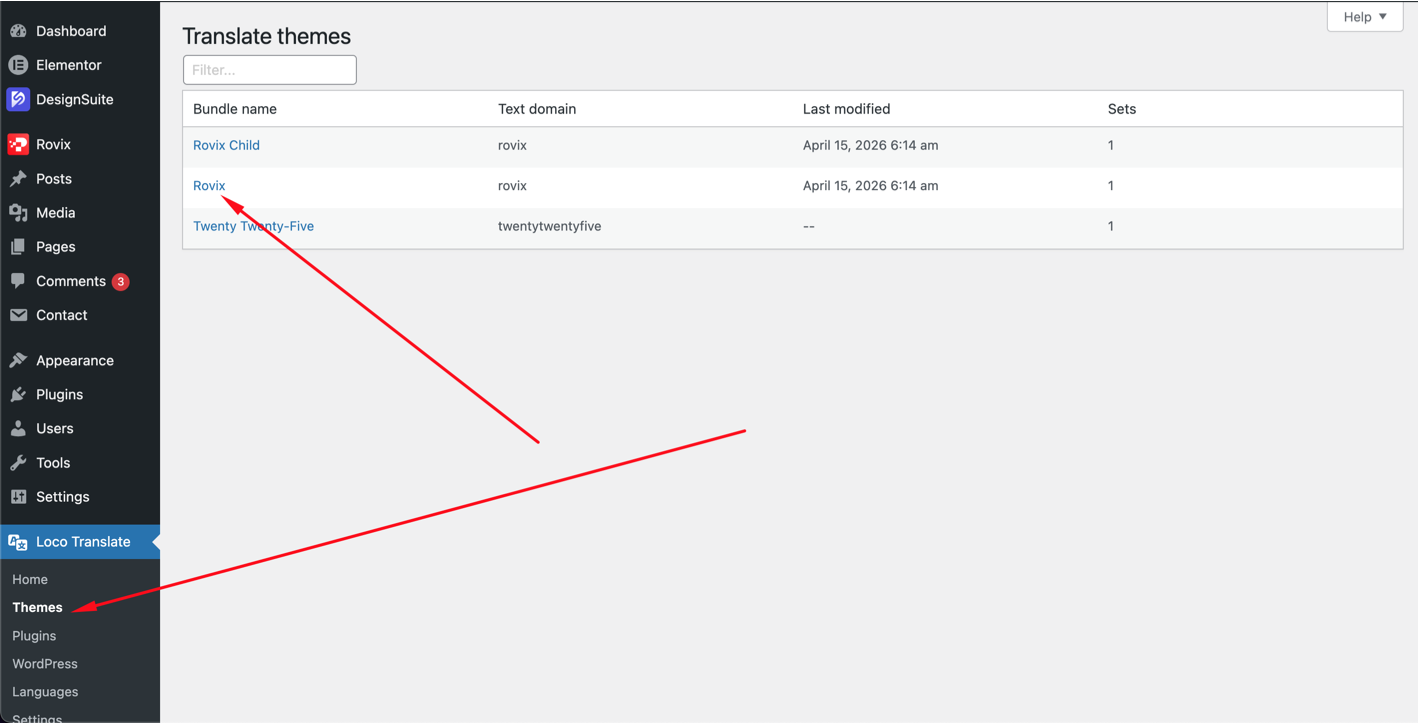Click the Loco Translate icon
Viewport: 1419px width, 723px height.
tap(18, 542)
